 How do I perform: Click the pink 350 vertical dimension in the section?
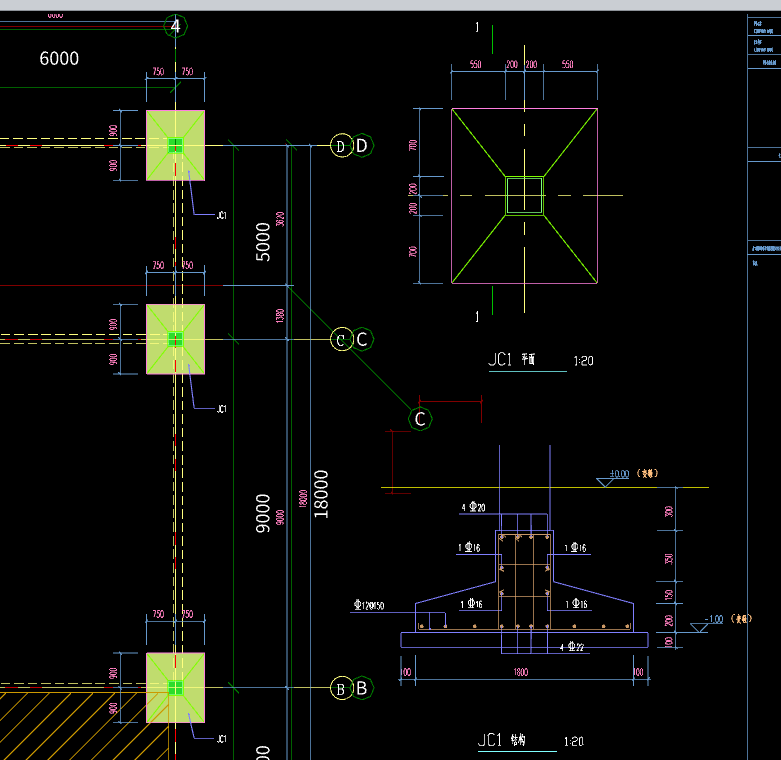coord(669,559)
